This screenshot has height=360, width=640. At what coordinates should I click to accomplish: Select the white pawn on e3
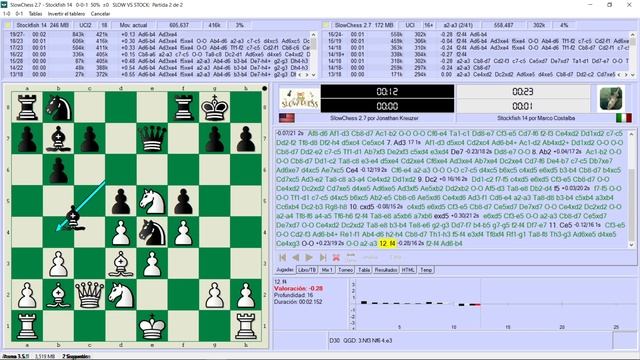(x=152, y=264)
